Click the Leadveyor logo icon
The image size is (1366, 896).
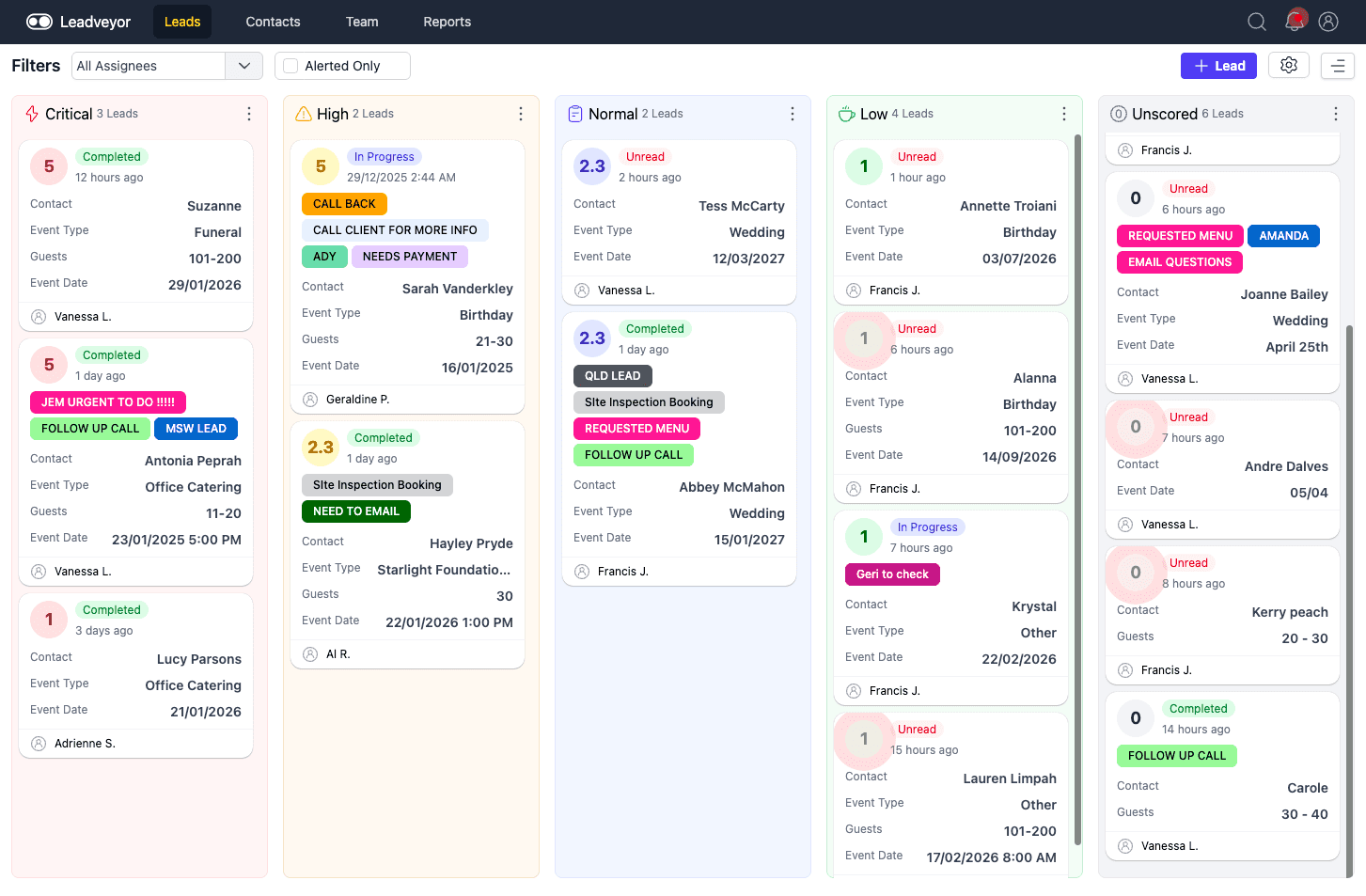[x=39, y=21]
